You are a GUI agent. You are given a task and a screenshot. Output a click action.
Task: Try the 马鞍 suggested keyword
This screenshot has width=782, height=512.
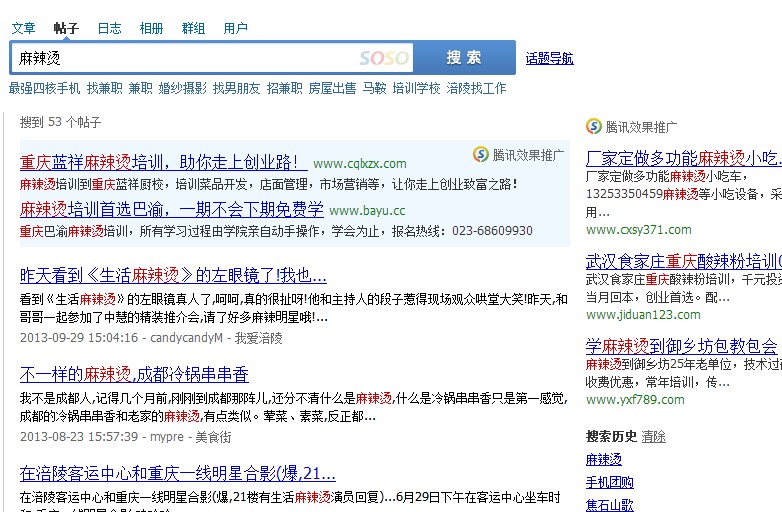375,88
